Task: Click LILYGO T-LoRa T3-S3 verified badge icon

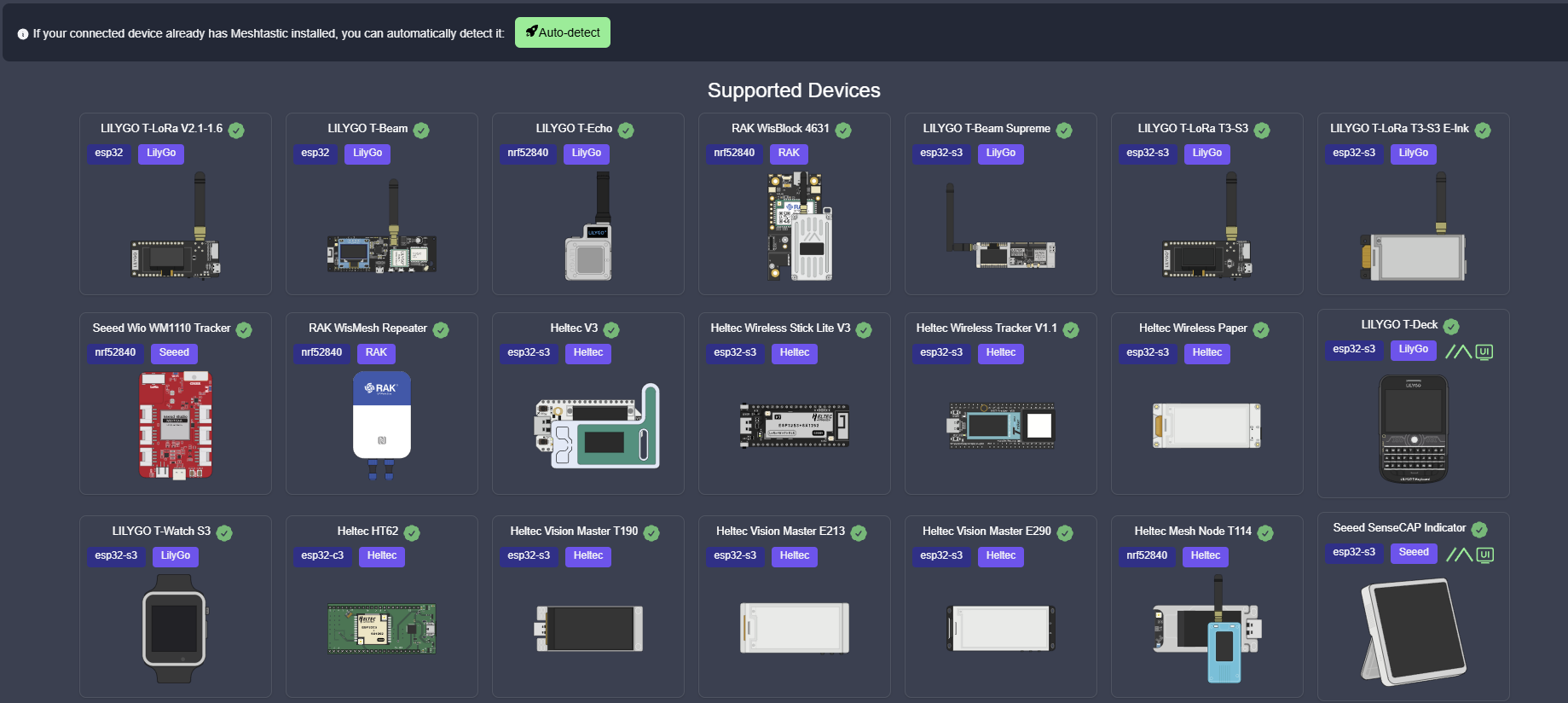Action: click(1262, 131)
